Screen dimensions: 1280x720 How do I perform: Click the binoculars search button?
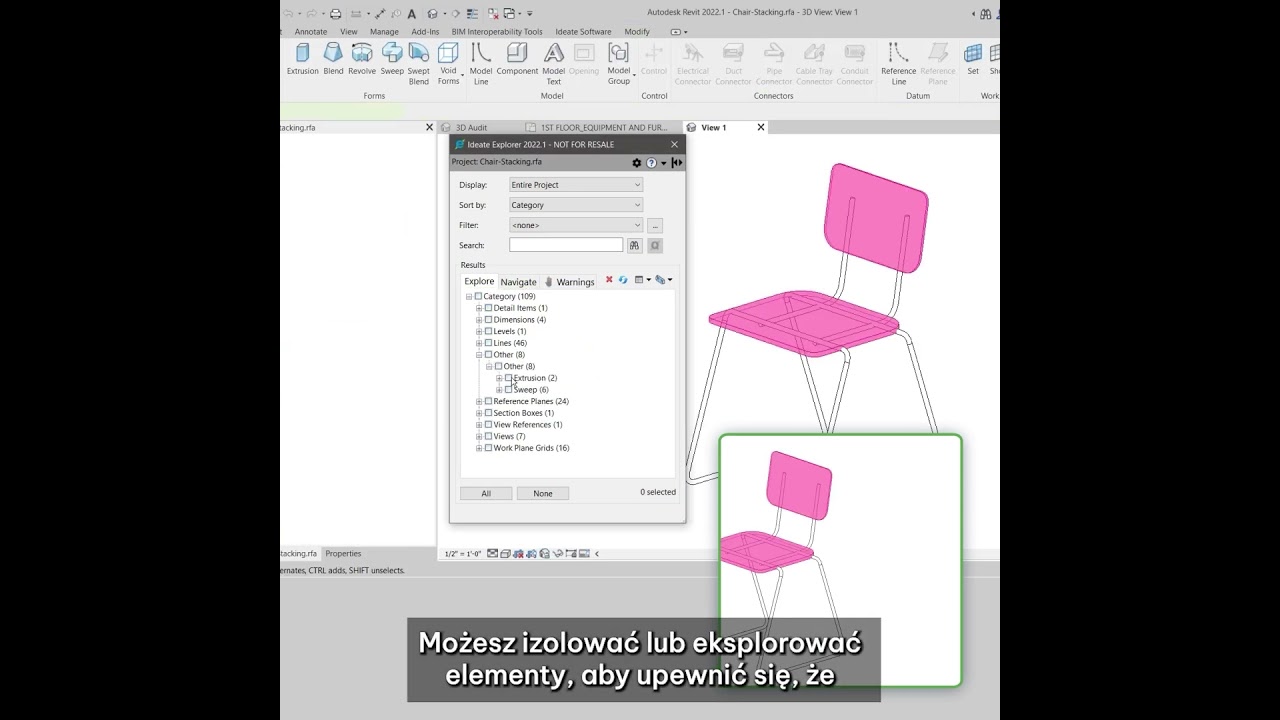[634, 245]
